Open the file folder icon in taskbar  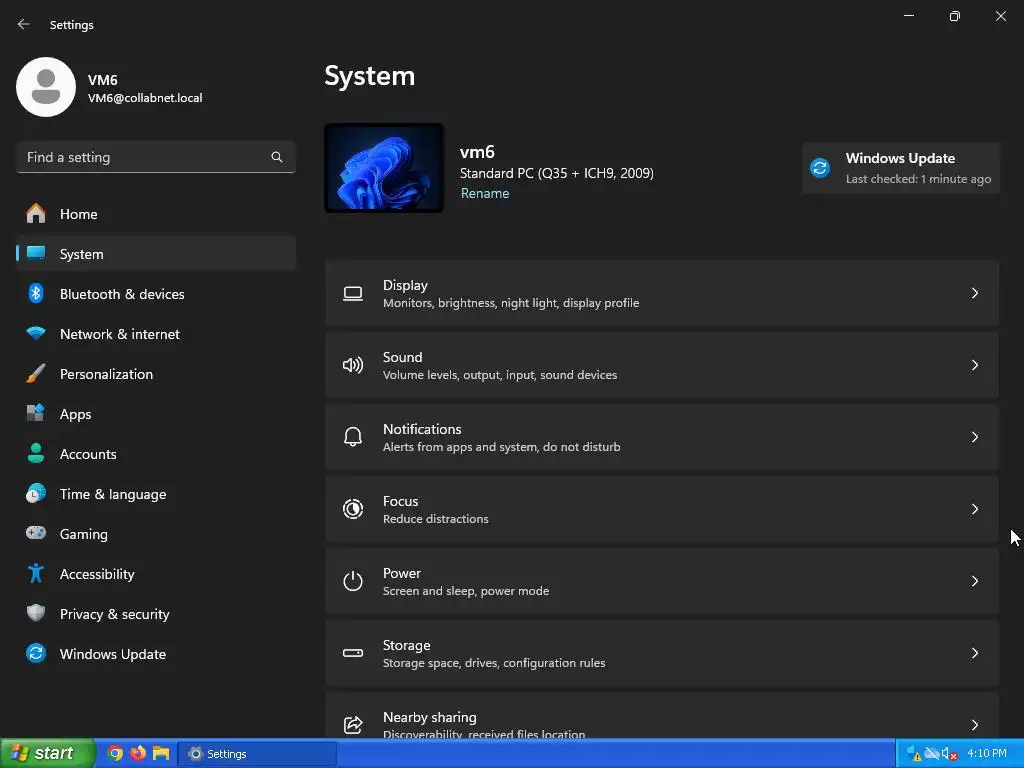[x=161, y=754]
